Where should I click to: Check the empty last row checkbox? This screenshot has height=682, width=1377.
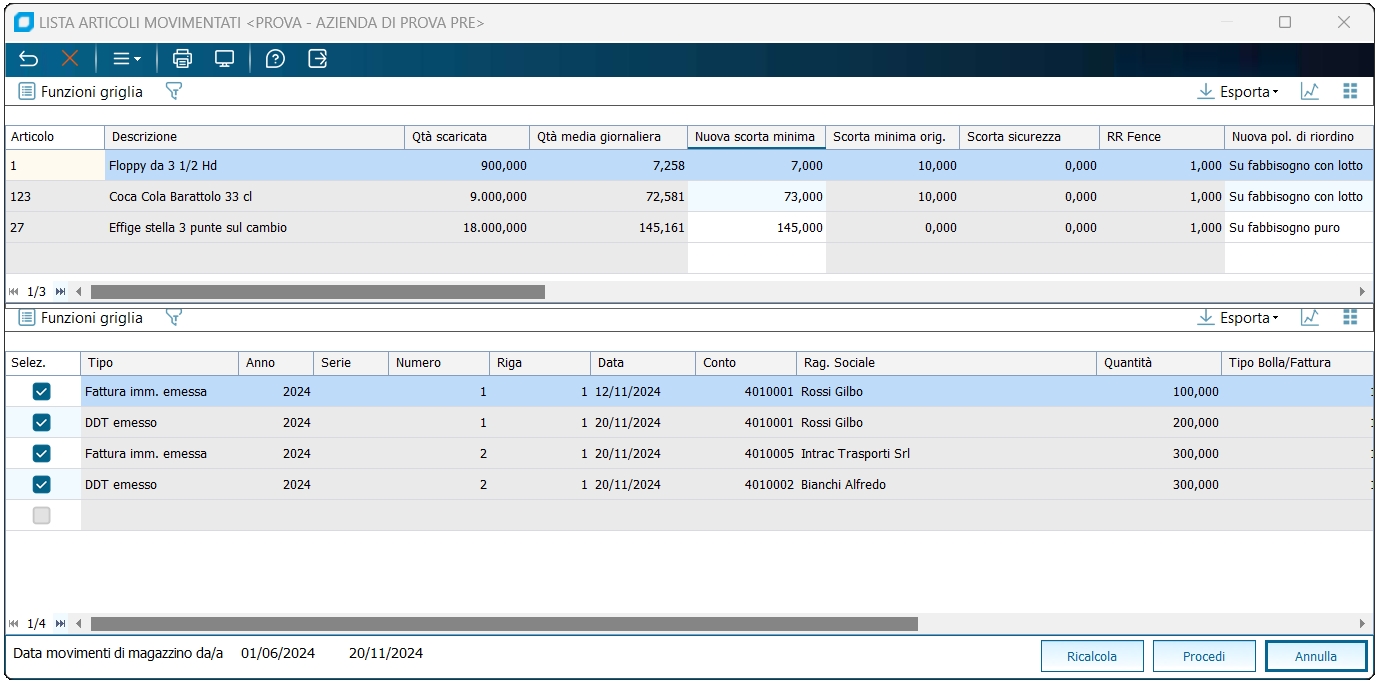pyautogui.click(x=42, y=516)
